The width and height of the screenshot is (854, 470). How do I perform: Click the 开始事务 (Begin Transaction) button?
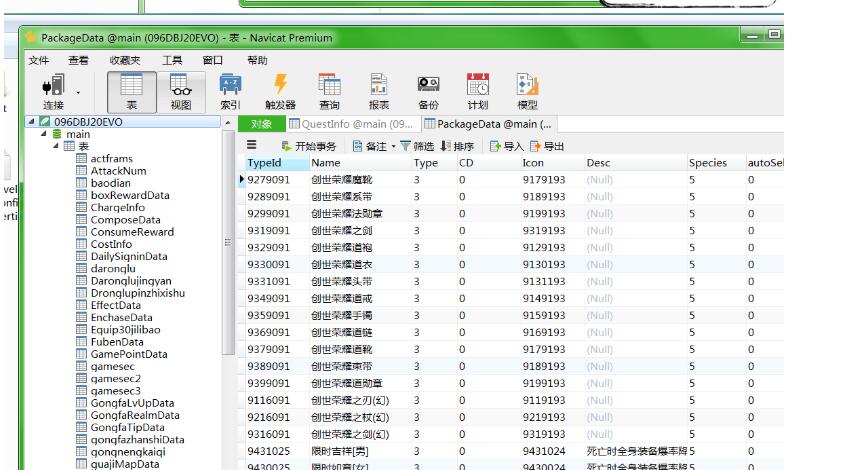[x=308, y=146]
